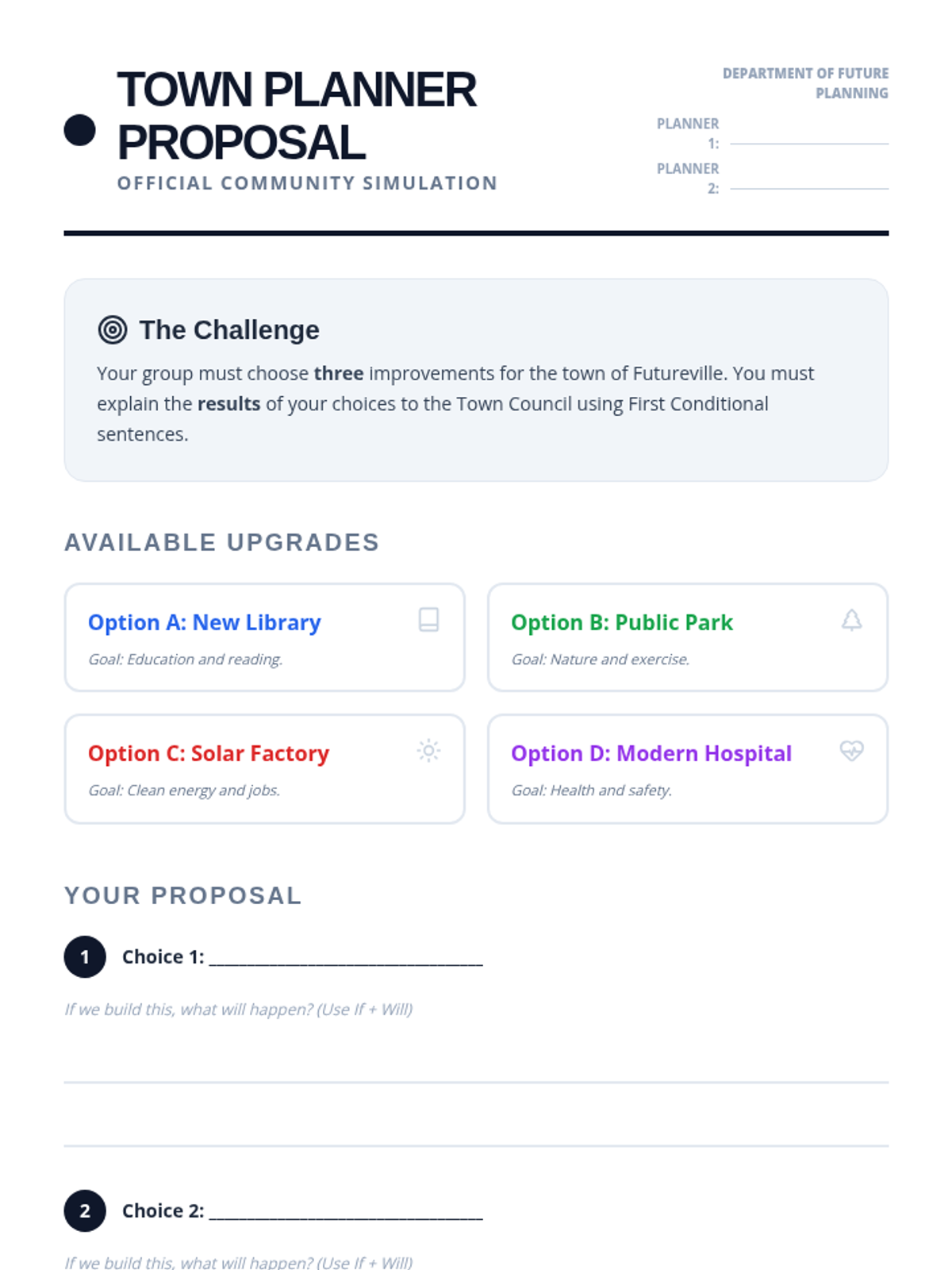Screen dimensions: 952x1270
Task: Click the Your Proposal section heading
Action: pyautogui.click(x=183, y=895)
